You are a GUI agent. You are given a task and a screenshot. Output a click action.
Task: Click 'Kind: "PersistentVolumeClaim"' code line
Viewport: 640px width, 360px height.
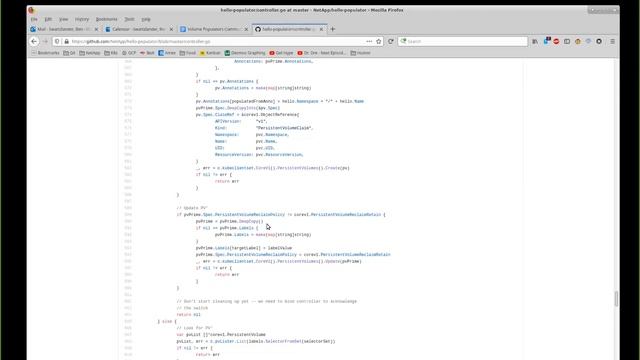[264, 128]
